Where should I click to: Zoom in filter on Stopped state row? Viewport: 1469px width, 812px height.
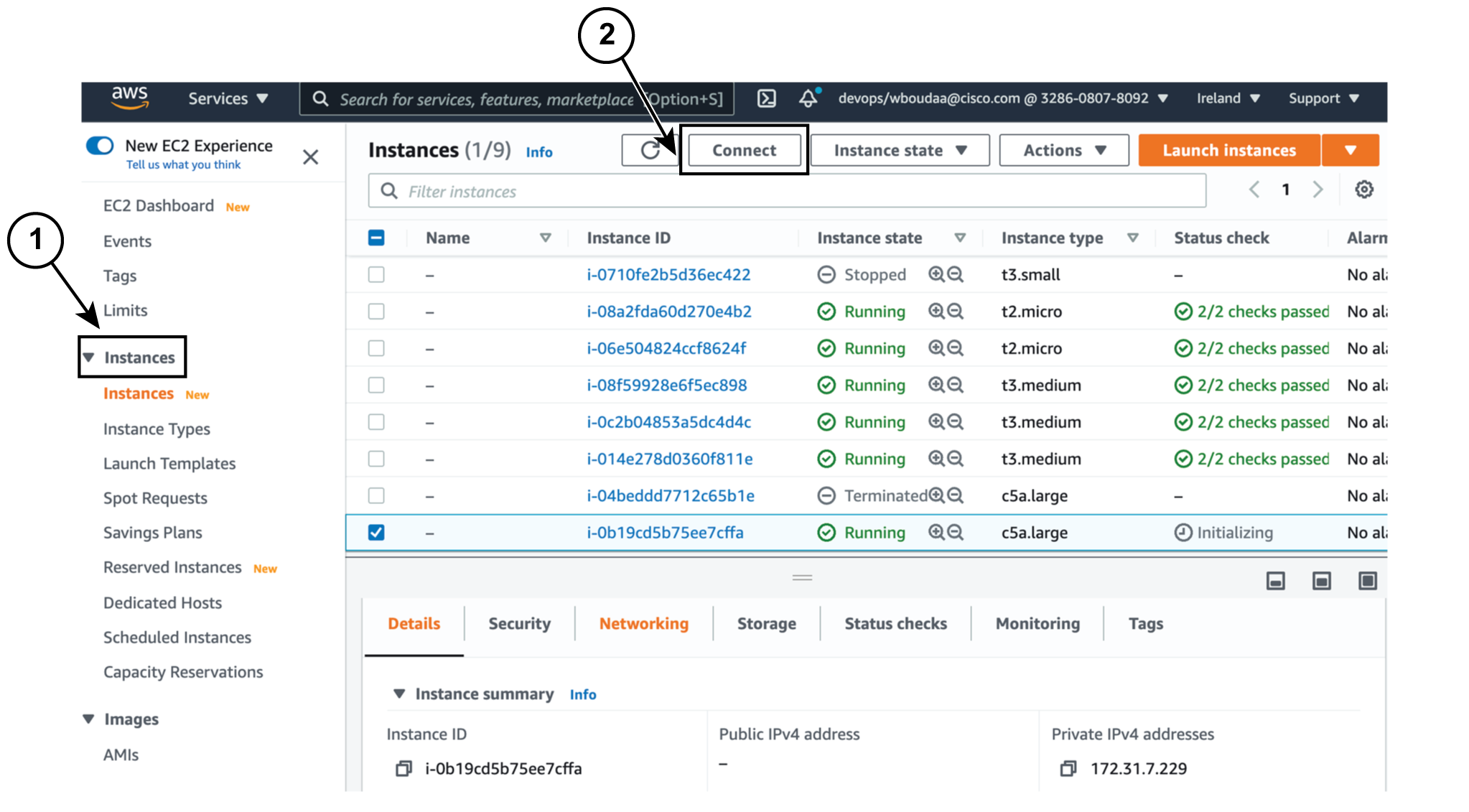(x=936, y=274)
